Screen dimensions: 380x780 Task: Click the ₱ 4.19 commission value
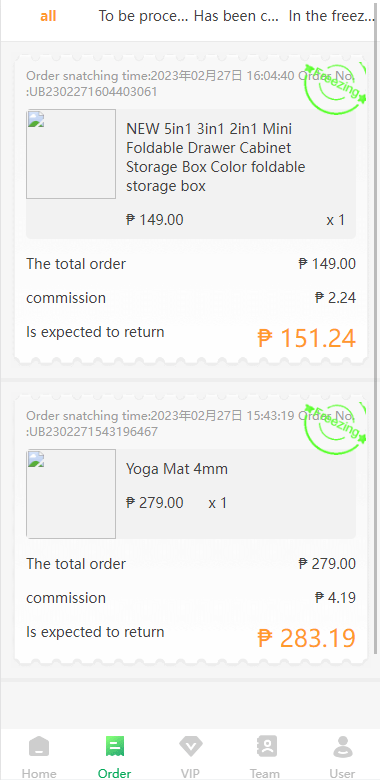336,597
